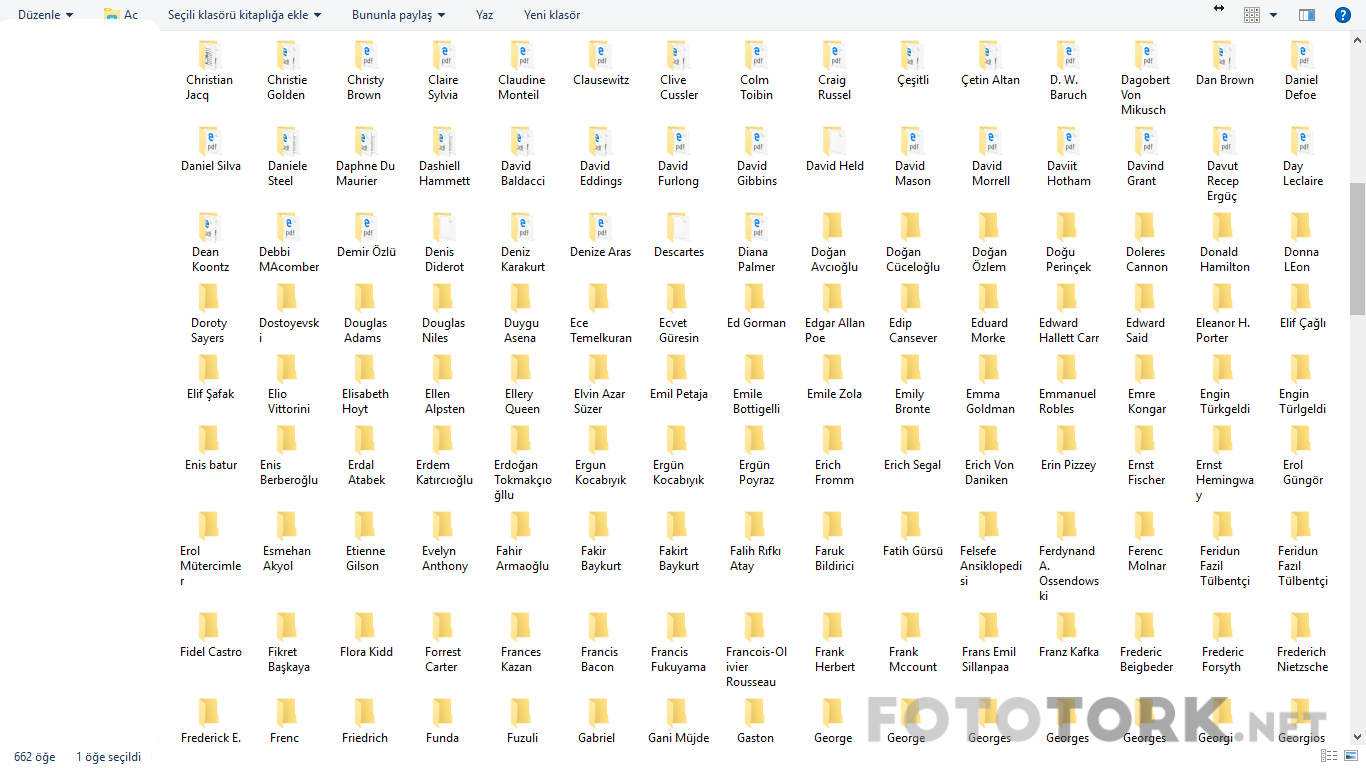Click the Christie Golden label
1366x768 pixels.
point(287,88)
